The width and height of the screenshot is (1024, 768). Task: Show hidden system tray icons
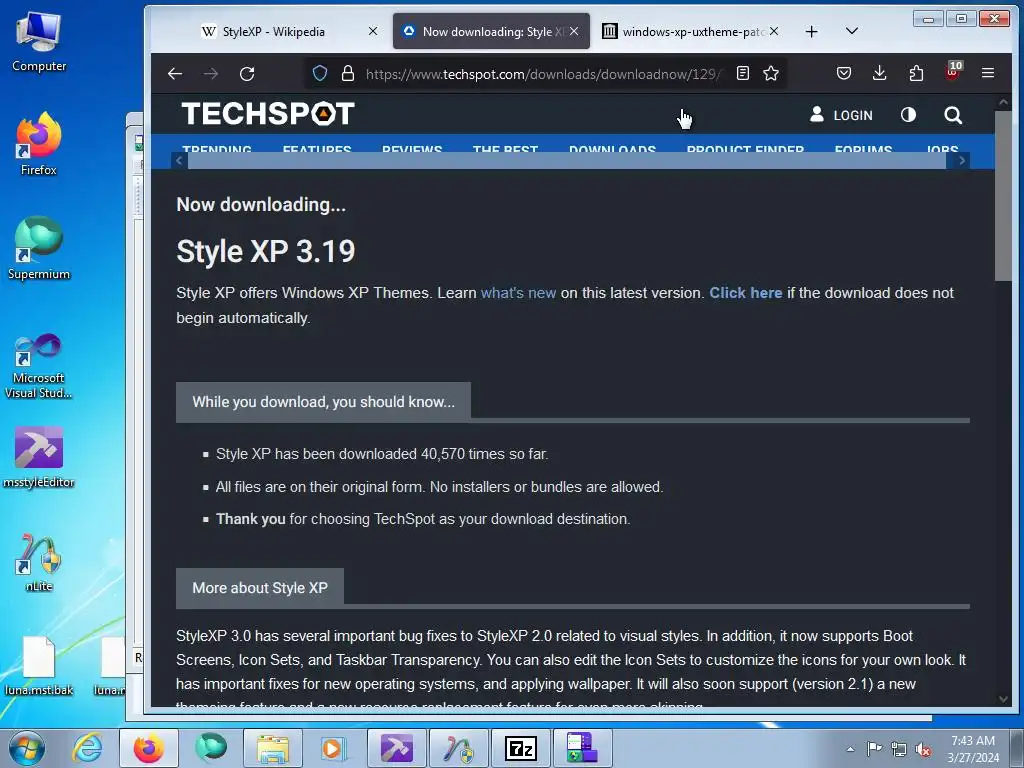click(850, 749)
